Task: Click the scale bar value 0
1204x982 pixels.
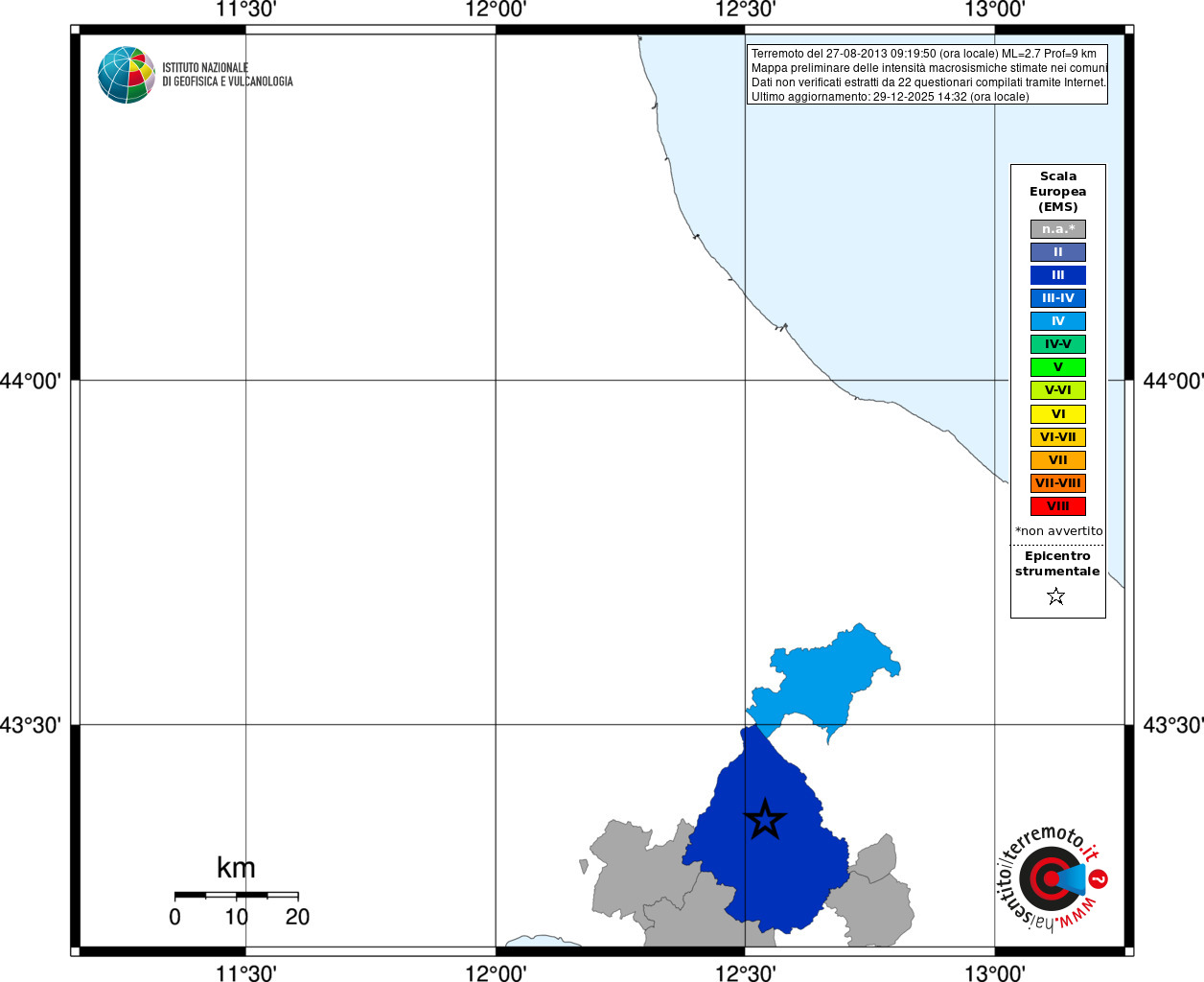Action: pos(174,917)
